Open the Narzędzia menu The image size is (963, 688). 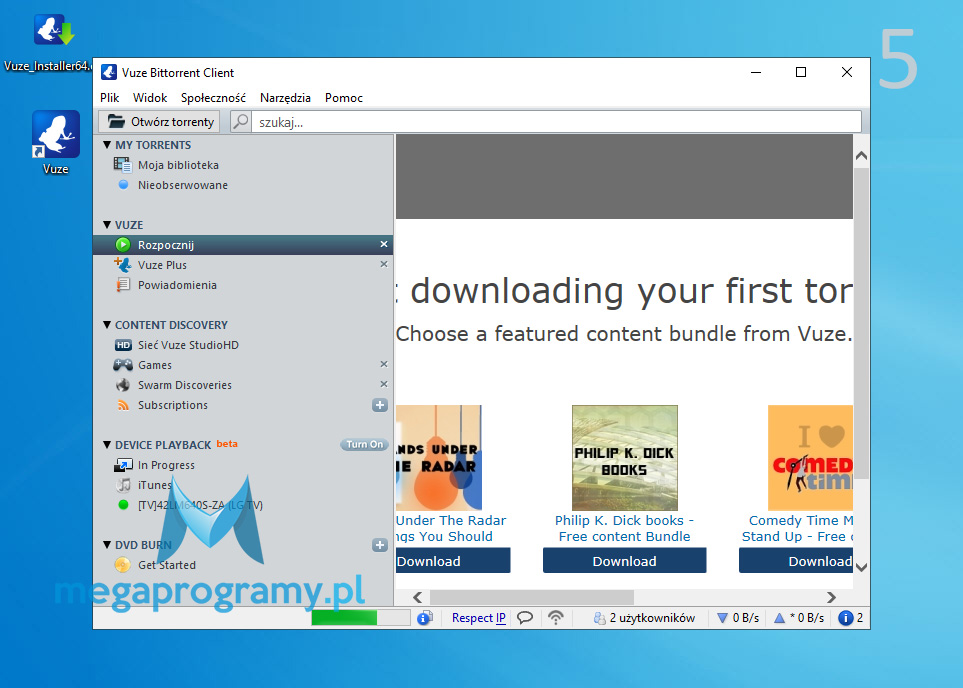click(x=285, y=98)
